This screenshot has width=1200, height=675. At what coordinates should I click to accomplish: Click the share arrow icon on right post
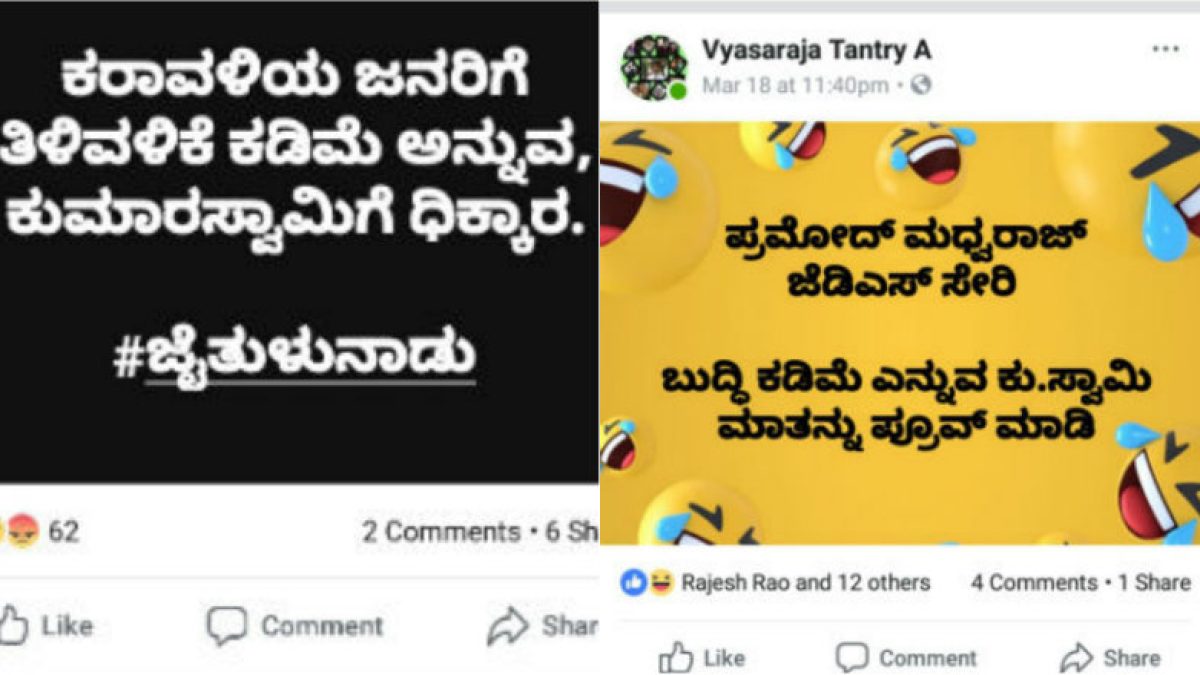(1077, 658)
